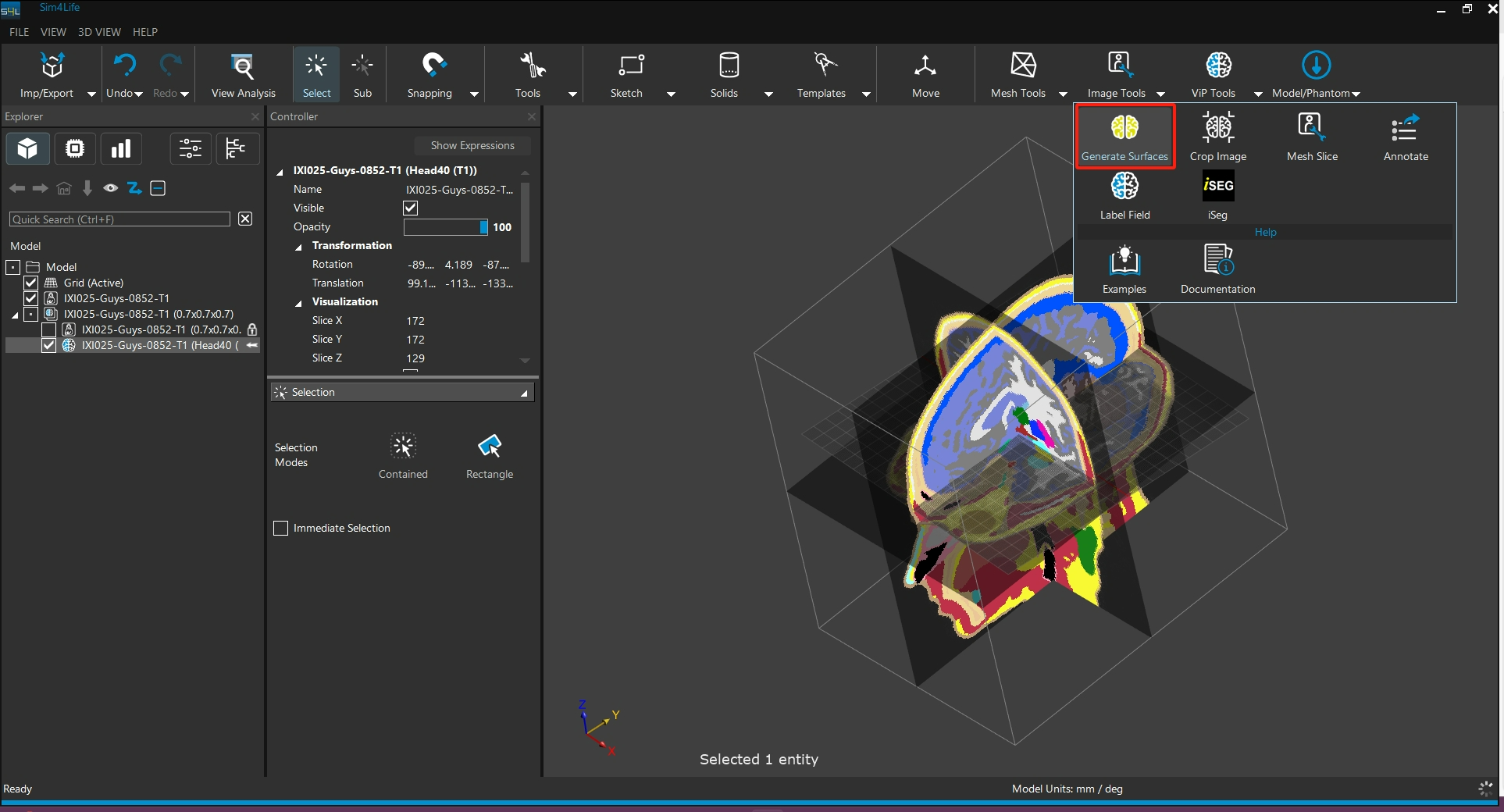Open the Imp/Export dropdown arrow
Viewport: 1504px width, 812px height.
(91, 94)
